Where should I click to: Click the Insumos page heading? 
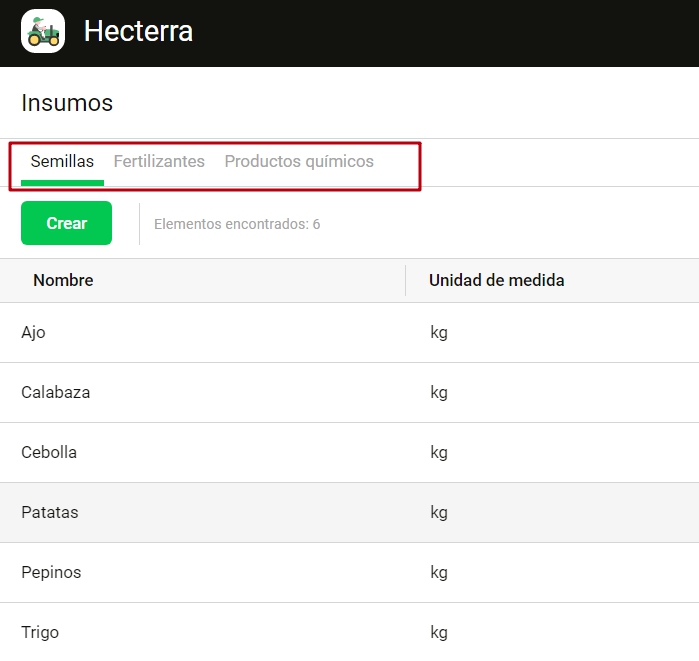tap(67, 103)
